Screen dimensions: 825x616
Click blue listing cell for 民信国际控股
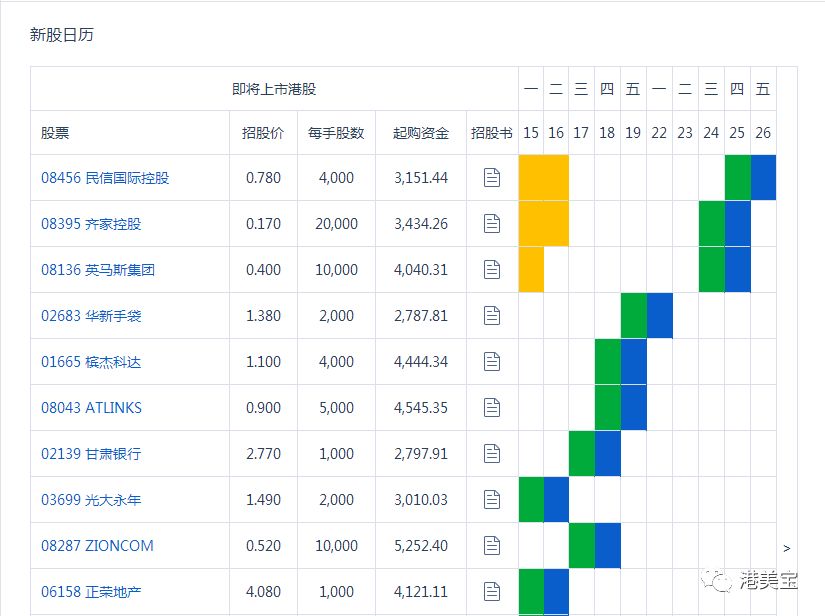point(763,178)
